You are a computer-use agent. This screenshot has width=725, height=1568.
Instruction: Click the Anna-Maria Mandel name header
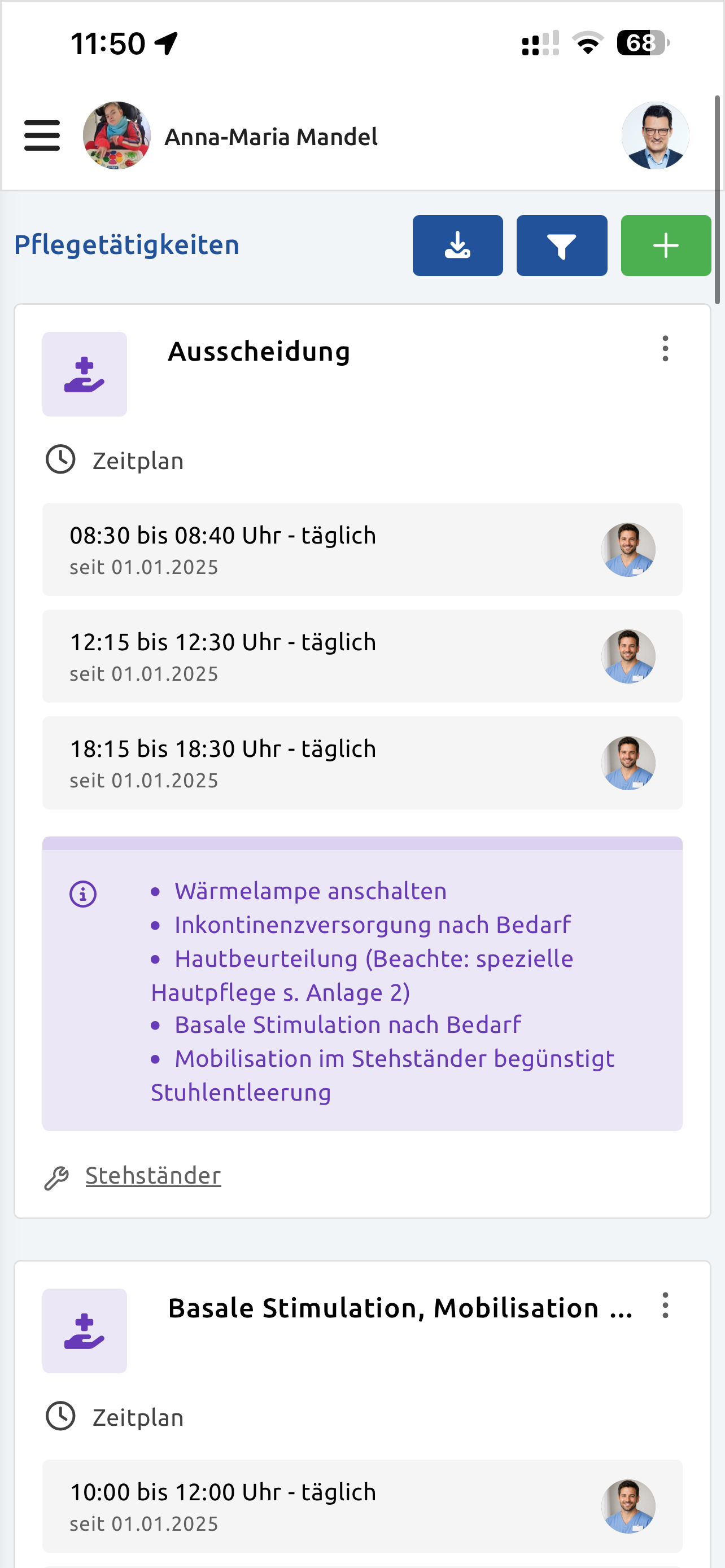[x=271, y=137]
